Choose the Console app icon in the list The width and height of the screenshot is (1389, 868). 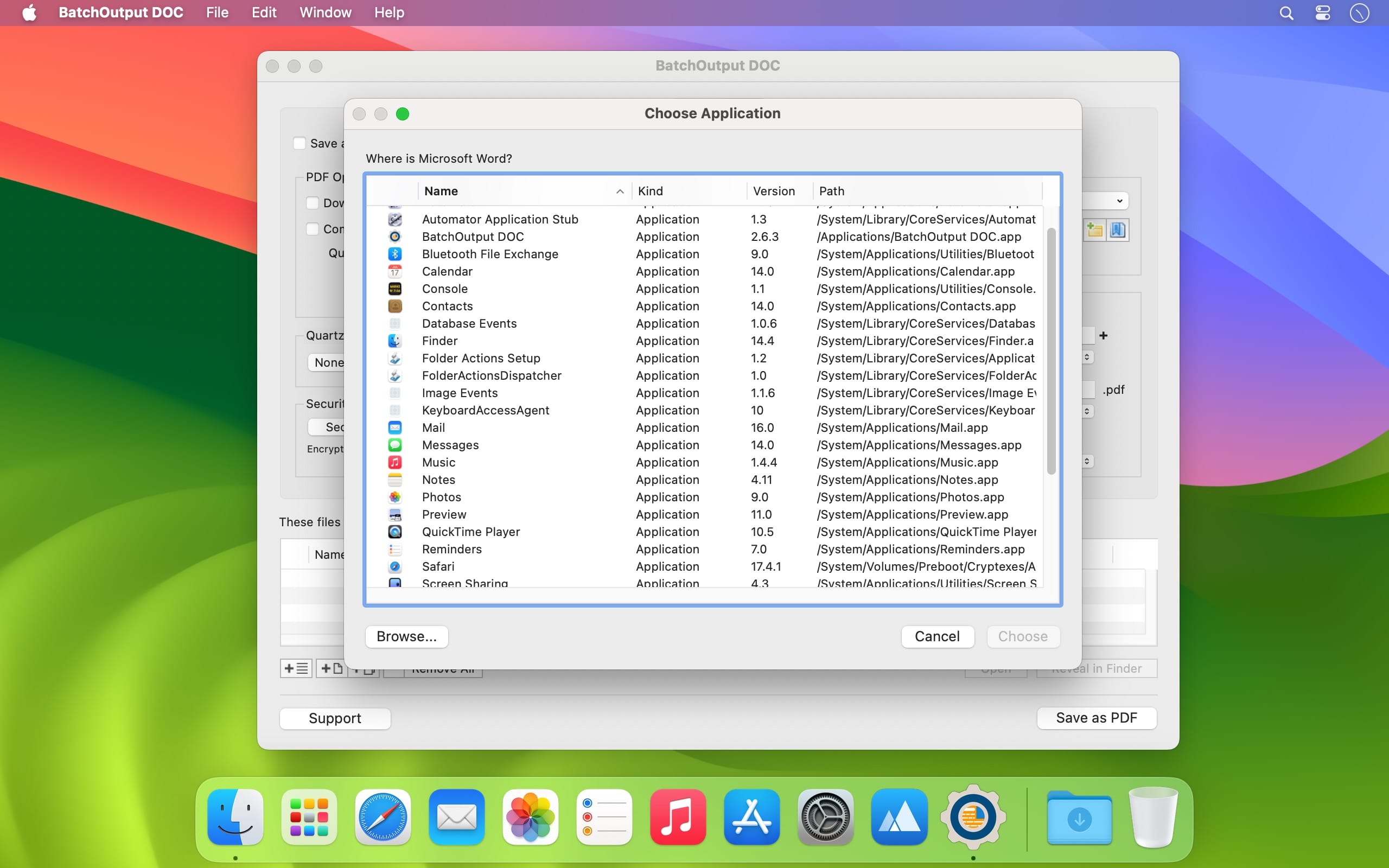point(395,289)
